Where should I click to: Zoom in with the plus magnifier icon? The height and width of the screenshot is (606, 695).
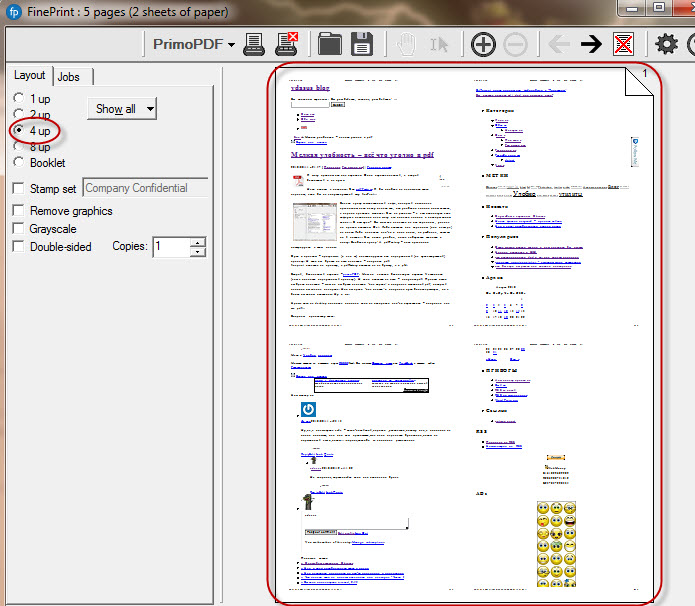click(483, 44)
